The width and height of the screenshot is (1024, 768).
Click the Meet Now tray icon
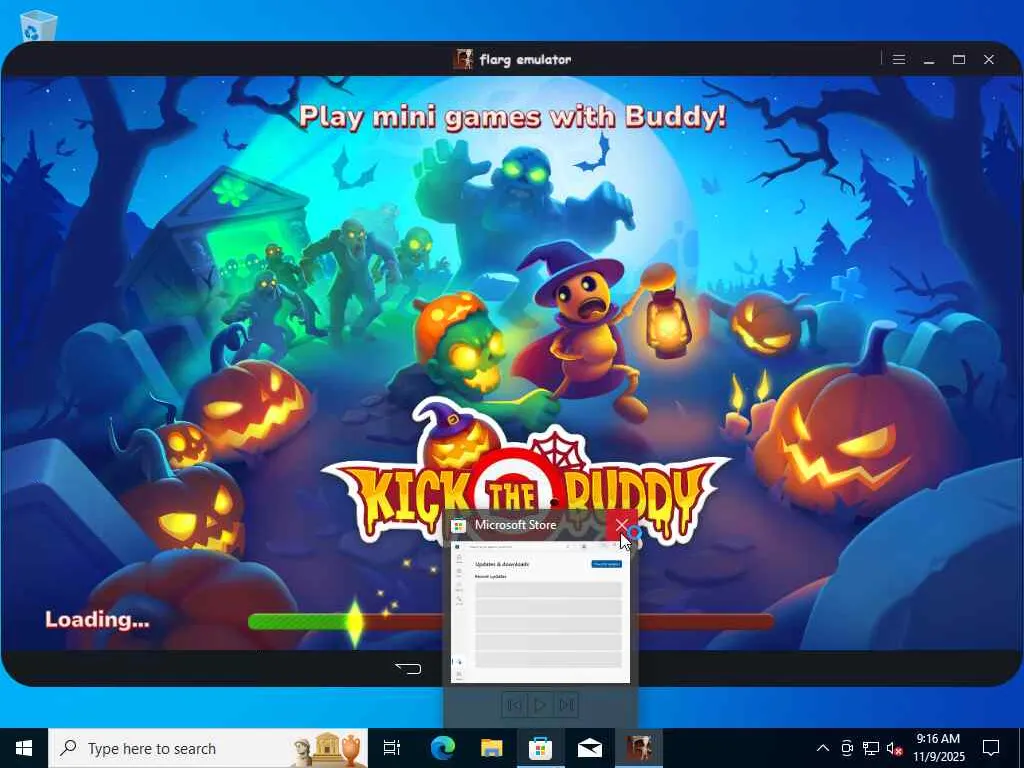[x=847, y=748]
